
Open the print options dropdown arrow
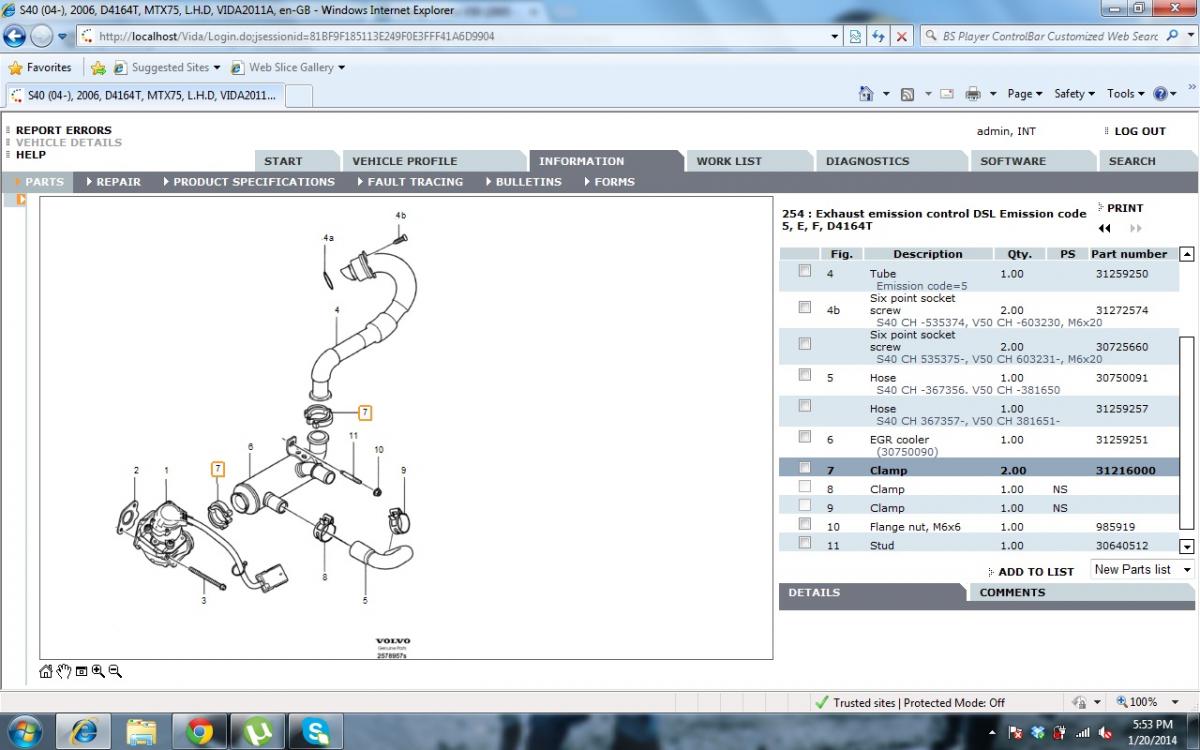[992, 94]
